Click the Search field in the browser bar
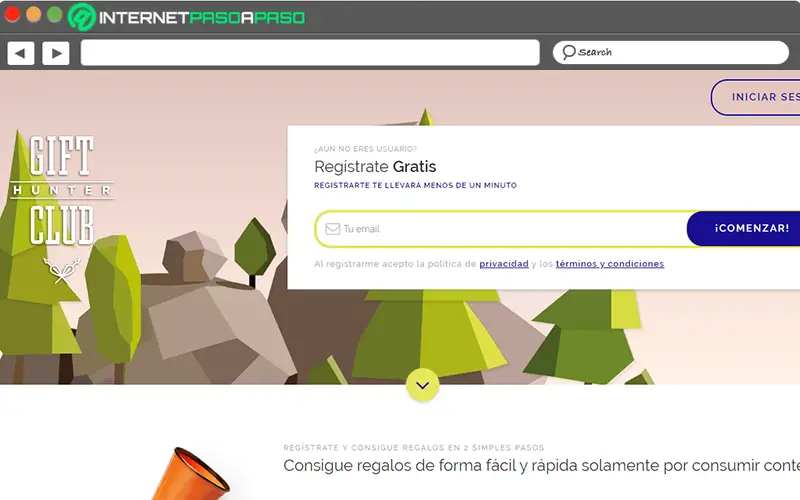800x500 pixels. [671, 53]
